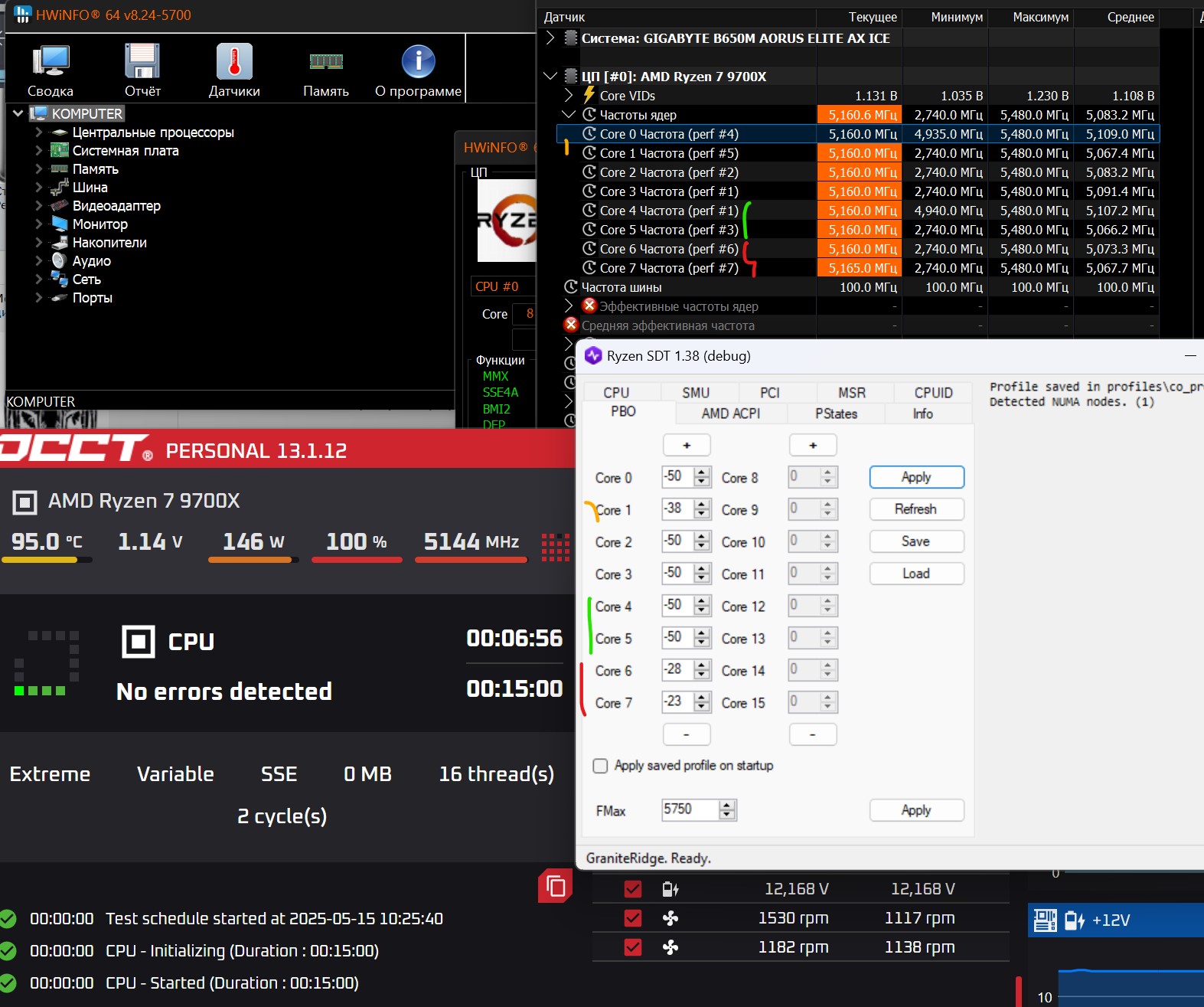1204x1007 pixels.
Task: Click the FMax value spinner
Action: point(727,809)
